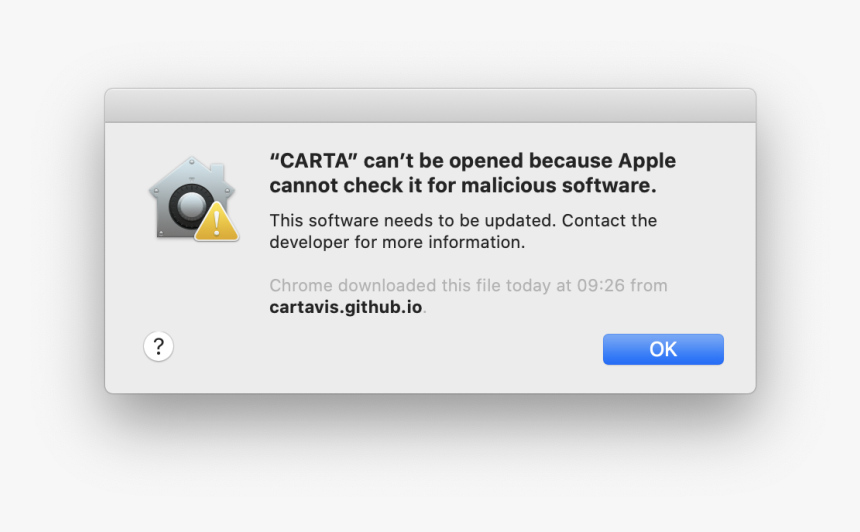The width and height of the screenshot is (860, 532).
Task: Dismiss the alert with the OK button
Action: coord(663,349)
